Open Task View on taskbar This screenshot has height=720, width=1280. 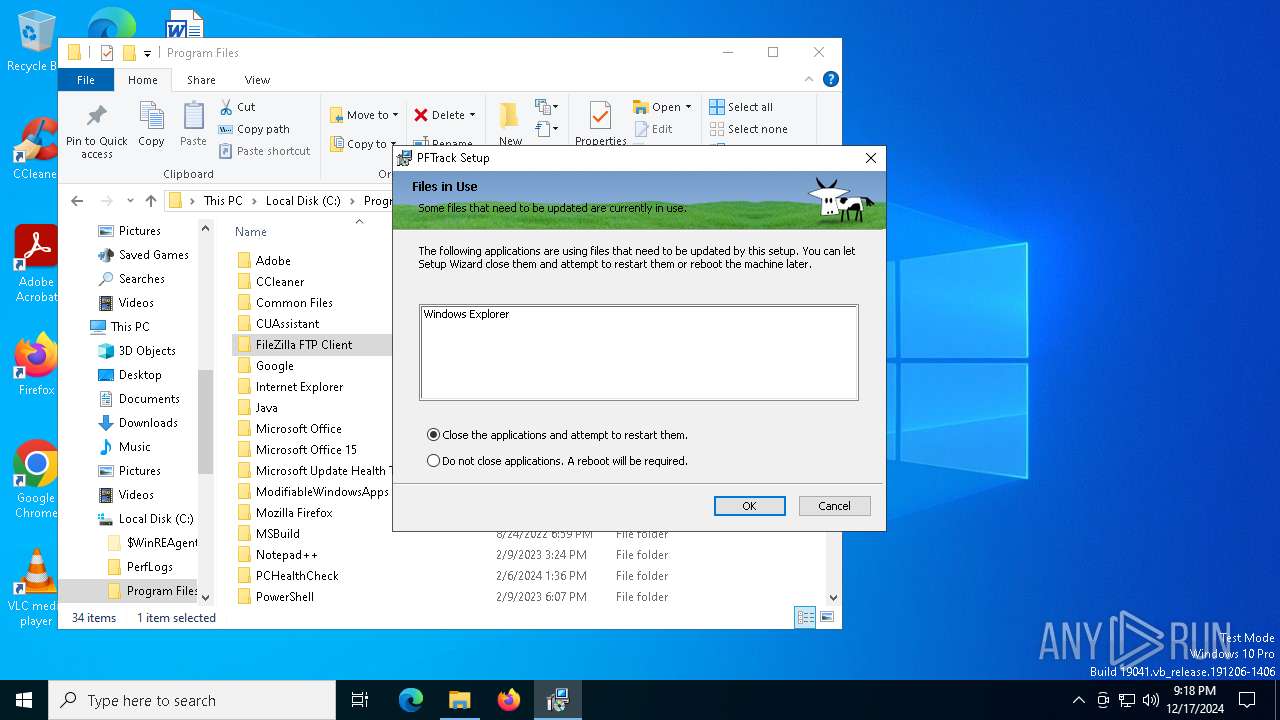360,700
